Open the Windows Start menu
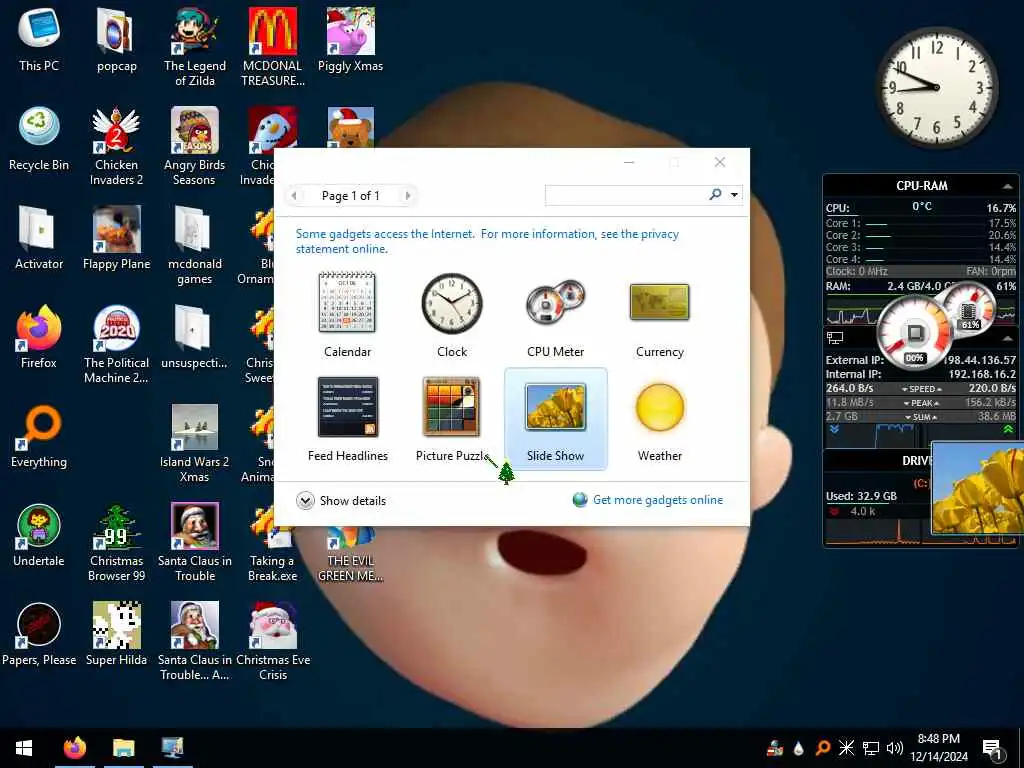Screen dimensions: 1024x768 (24, 748)
